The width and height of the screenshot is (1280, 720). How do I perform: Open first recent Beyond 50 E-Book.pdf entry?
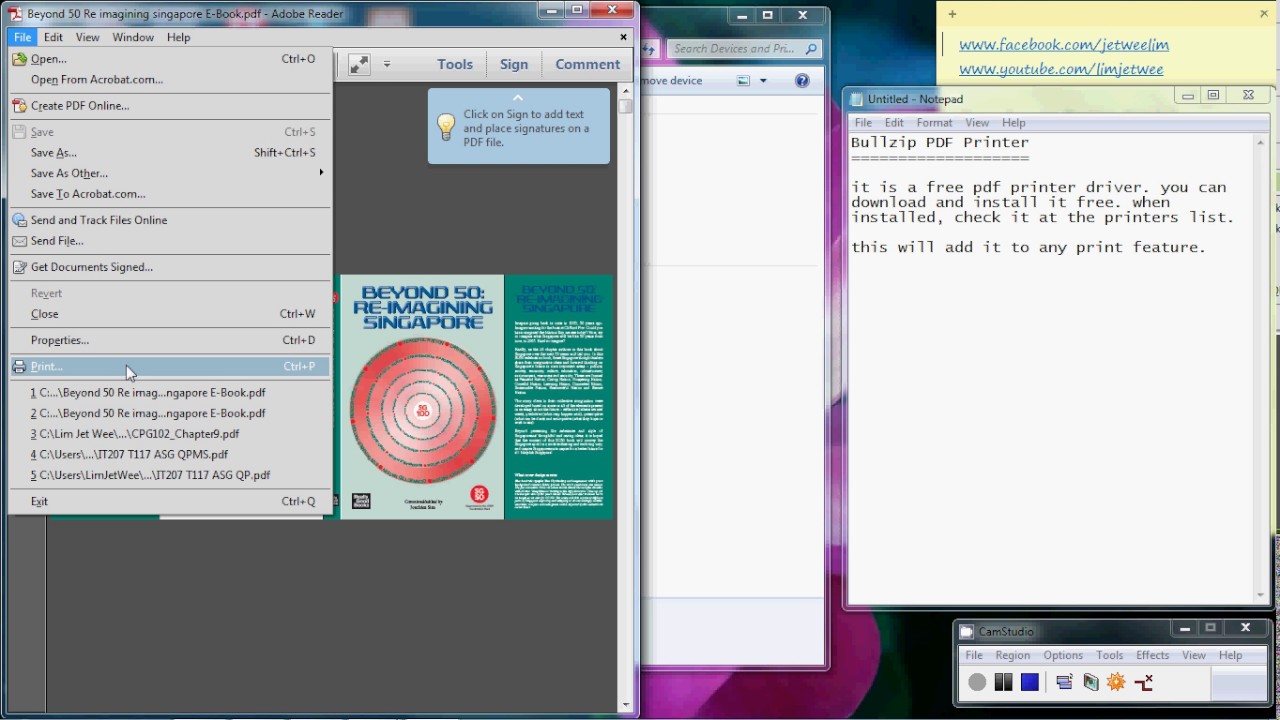[170, 393]
